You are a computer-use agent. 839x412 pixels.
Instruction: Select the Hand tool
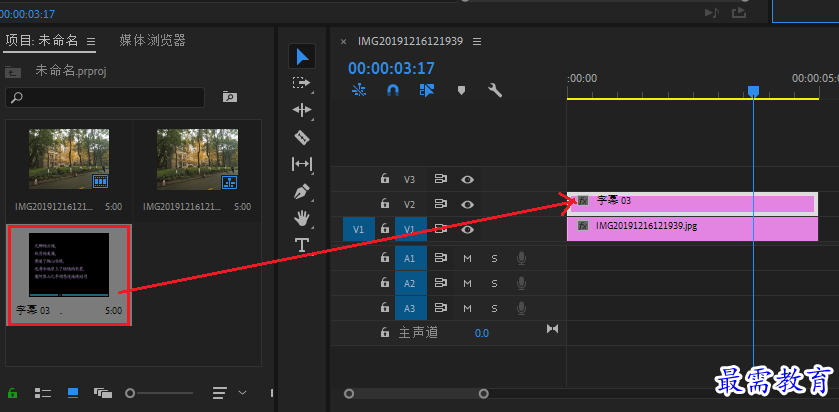pos(302,218)
